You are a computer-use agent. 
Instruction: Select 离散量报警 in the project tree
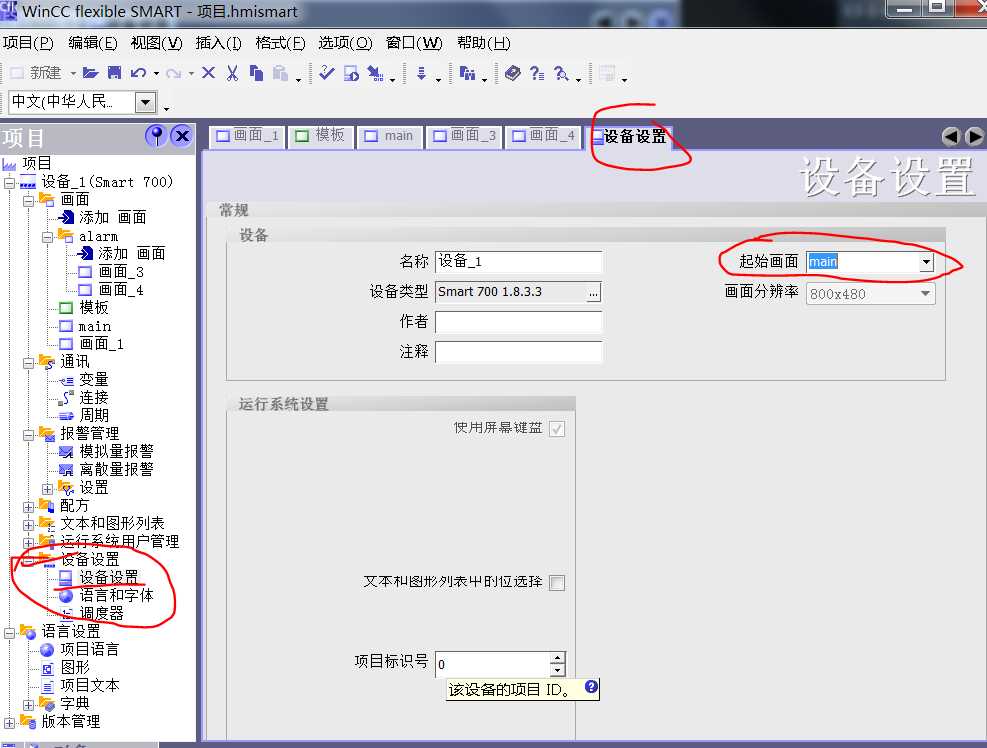pyautogui.click(x=116, y=470)
